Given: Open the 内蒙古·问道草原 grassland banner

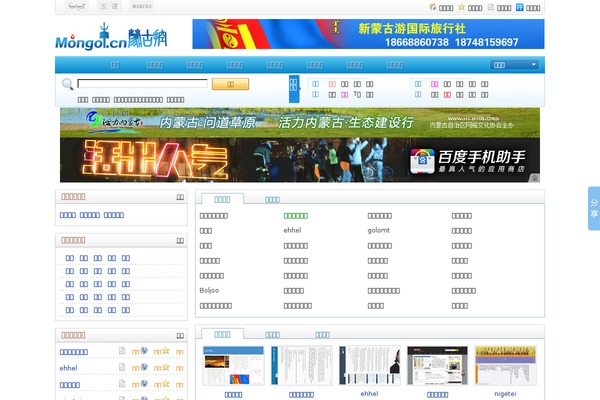Looking at the screenshot, I should point(300,122).
